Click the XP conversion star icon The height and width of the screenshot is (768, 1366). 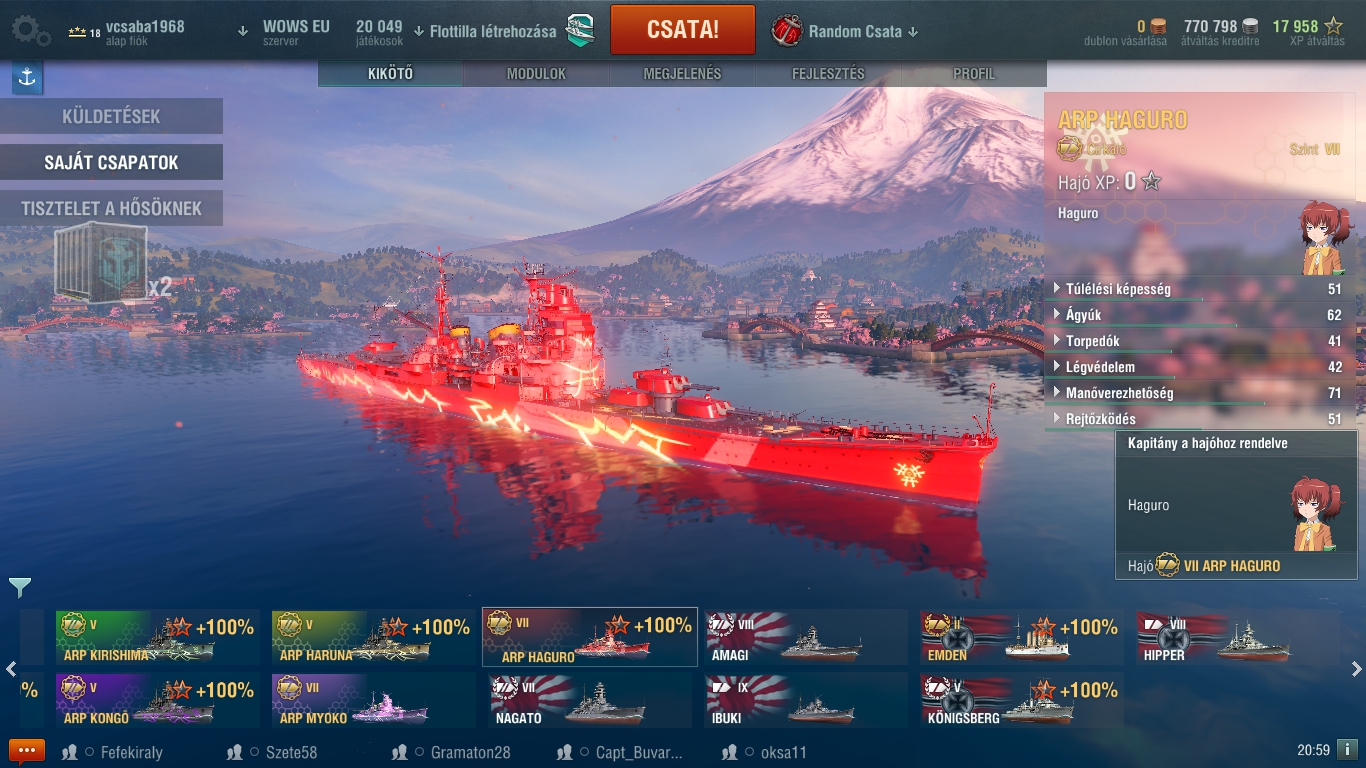(x=1333, y=26)
